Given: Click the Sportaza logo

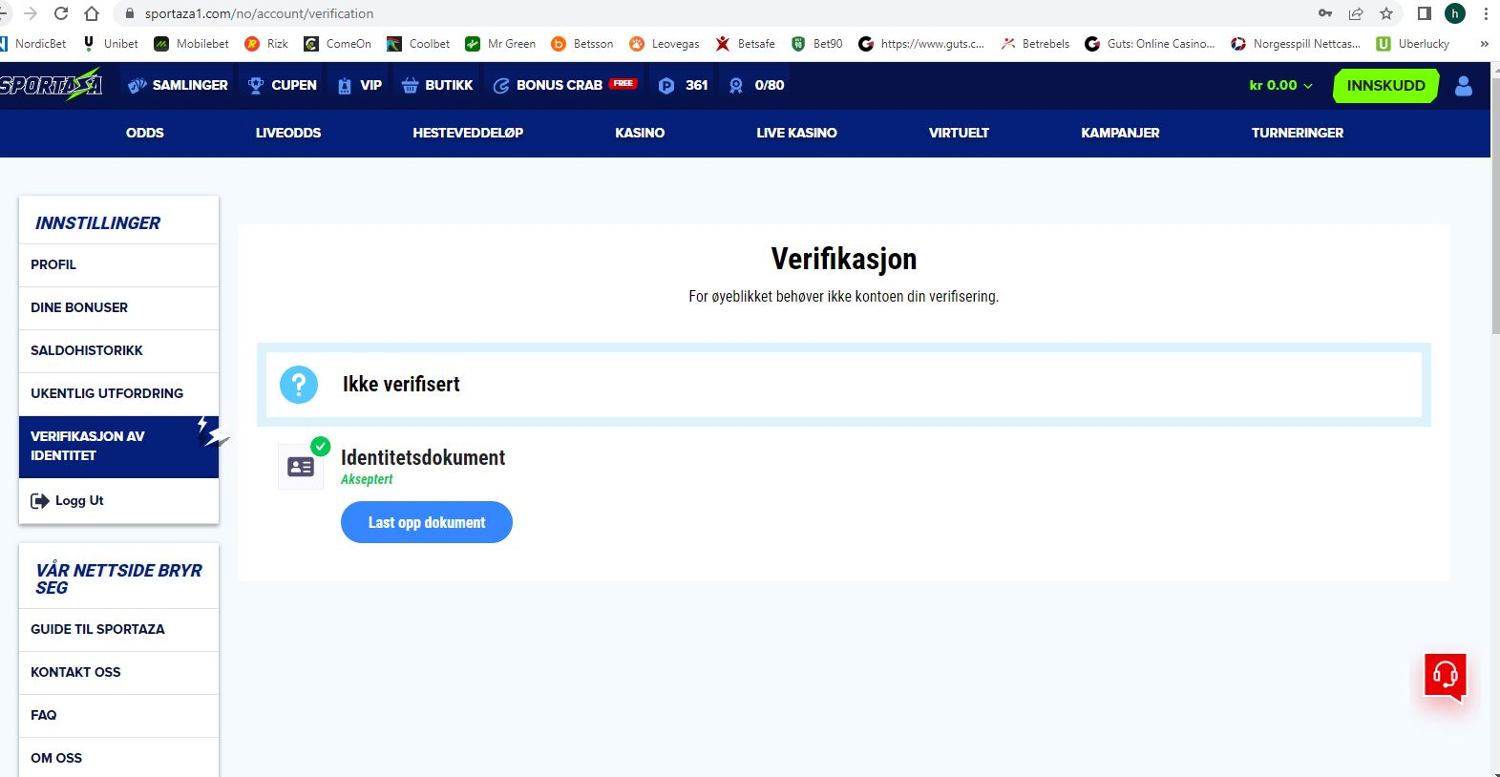Looking at the screenshot, I should tap(51, 85).
